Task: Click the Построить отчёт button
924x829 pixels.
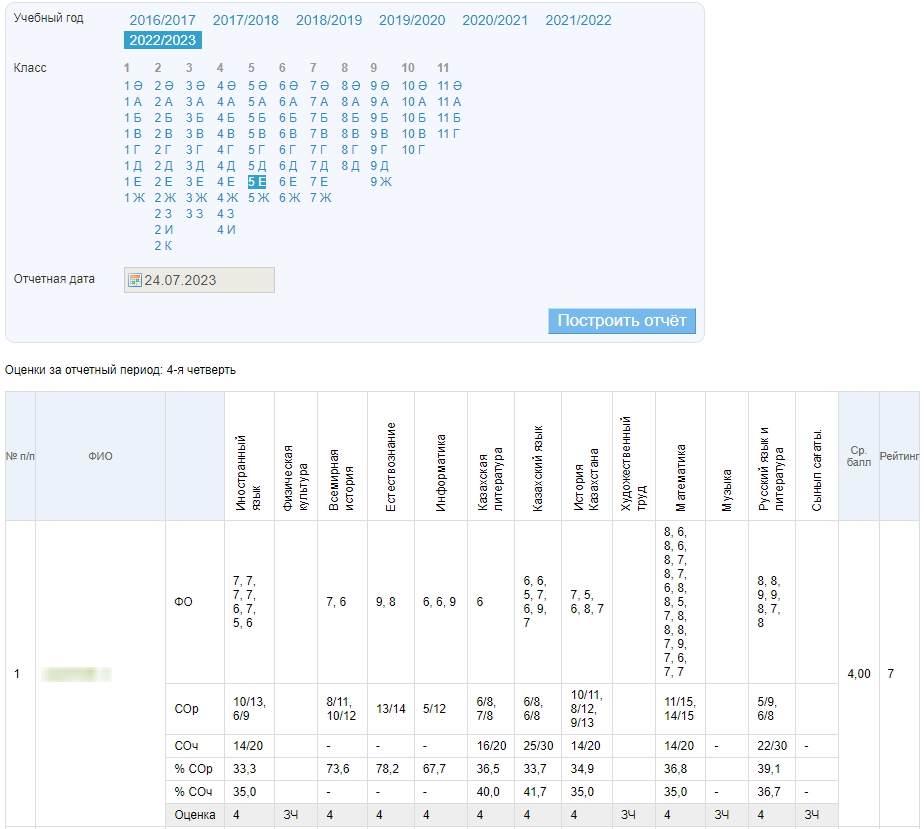Action: (x=622, y=321)
